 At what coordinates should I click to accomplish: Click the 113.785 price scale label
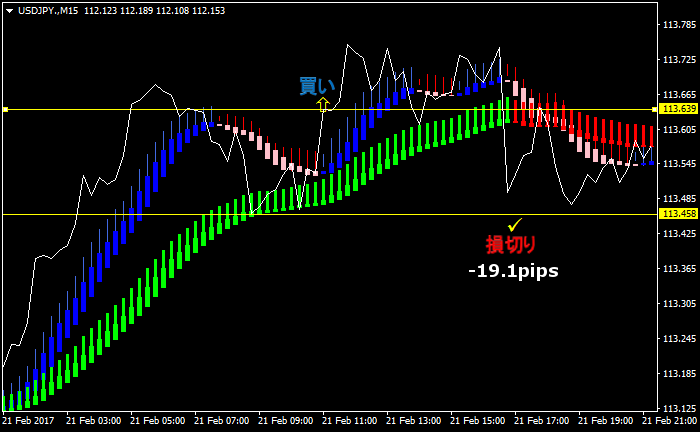[x=679, y=25]
